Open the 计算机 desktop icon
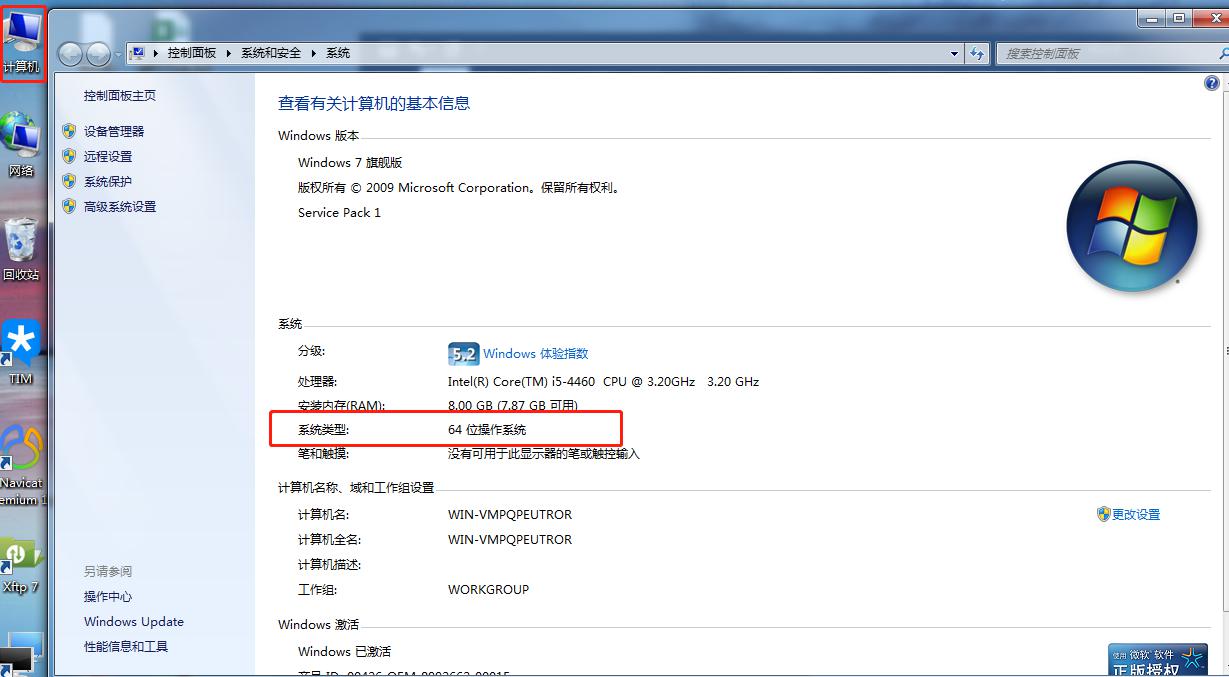 [22, 40]
